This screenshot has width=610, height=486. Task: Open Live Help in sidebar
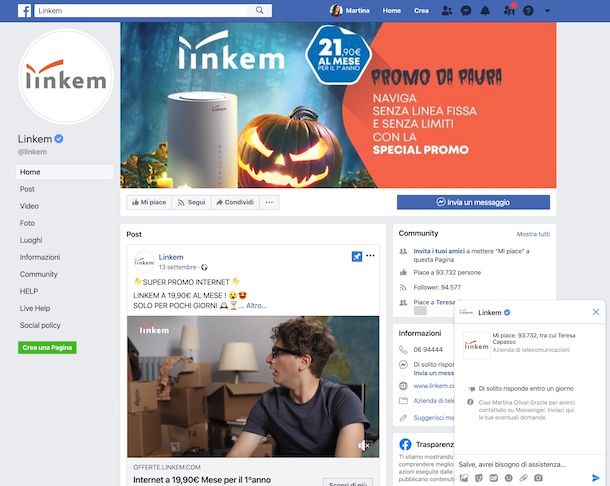click(x=35, y=308)
